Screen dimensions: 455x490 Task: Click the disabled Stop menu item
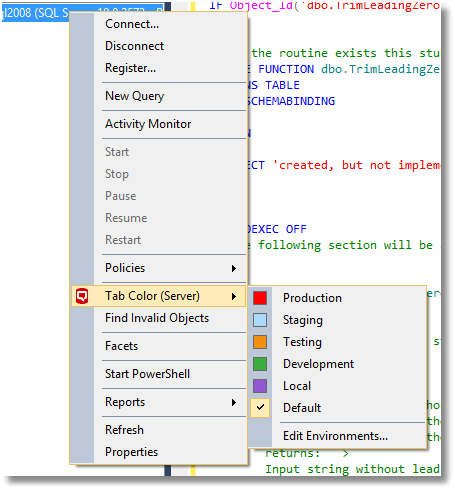click(x=117, y=174)
